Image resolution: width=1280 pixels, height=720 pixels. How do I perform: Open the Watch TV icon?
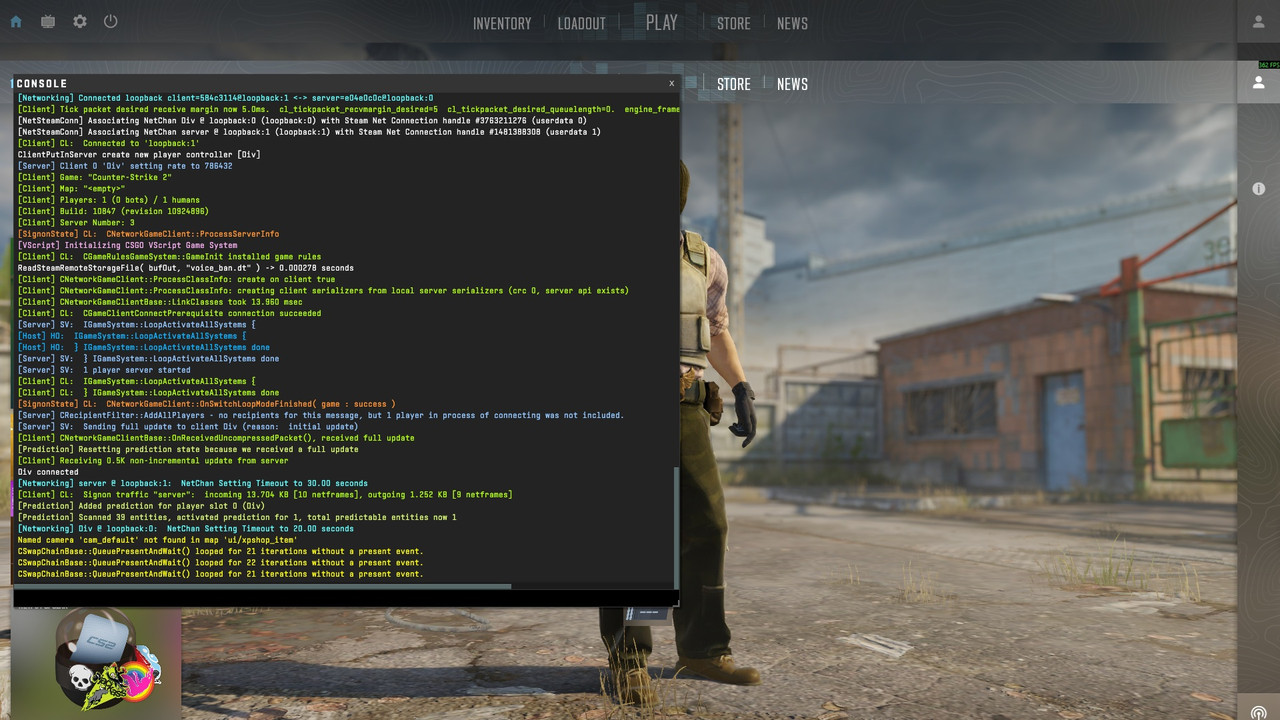(48, 21)
